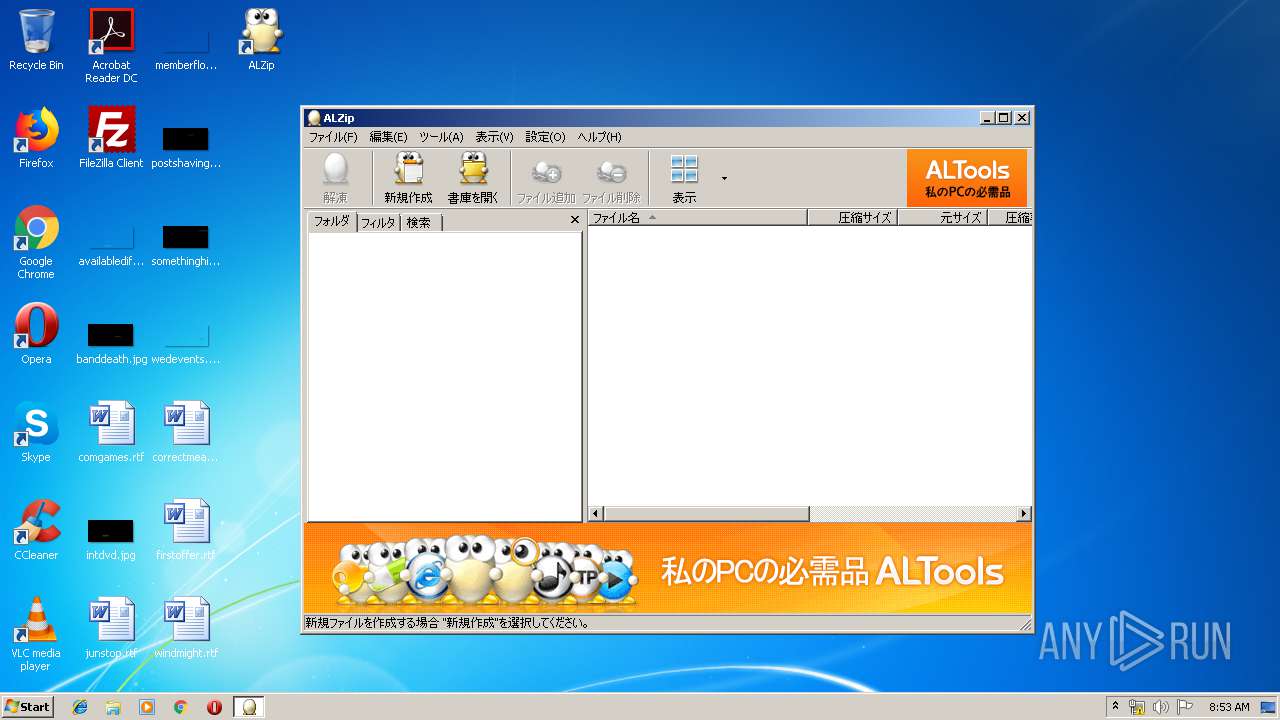The image size is (1280, 720).
Task: Select the Opera desktop icon
Action: [36, 334]
